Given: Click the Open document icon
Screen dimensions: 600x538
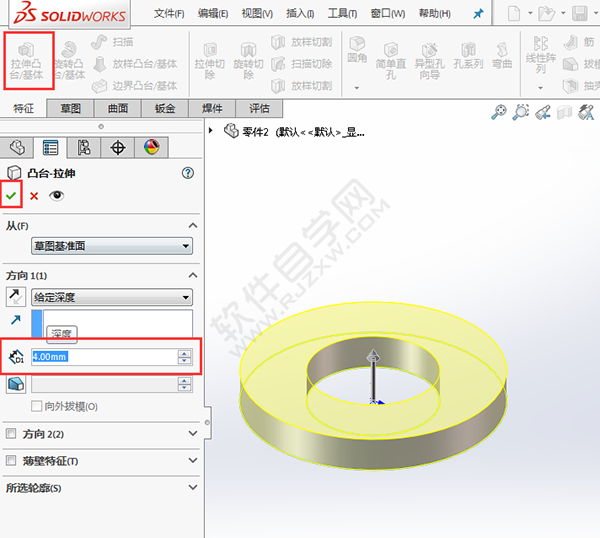Looking at the screenshot, I should pos(546,13).
